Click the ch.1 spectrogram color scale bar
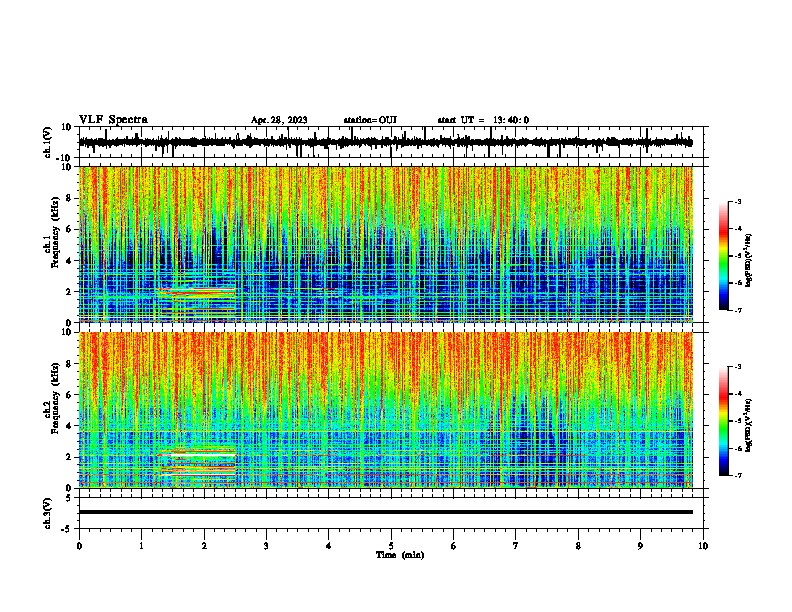This screenshot has height=612, width=792. (724, 256)
